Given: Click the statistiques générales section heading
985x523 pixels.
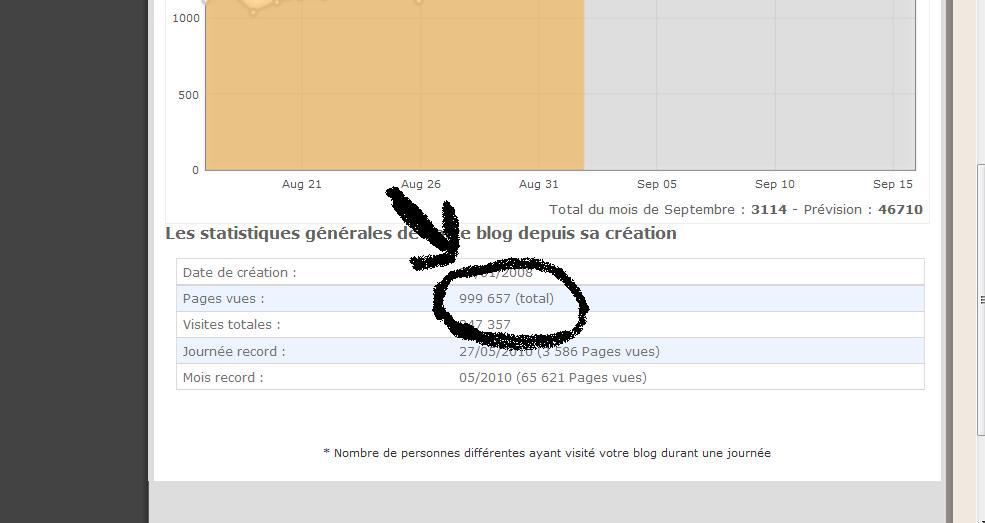Looking at the screenshot, I should point(420,233).
